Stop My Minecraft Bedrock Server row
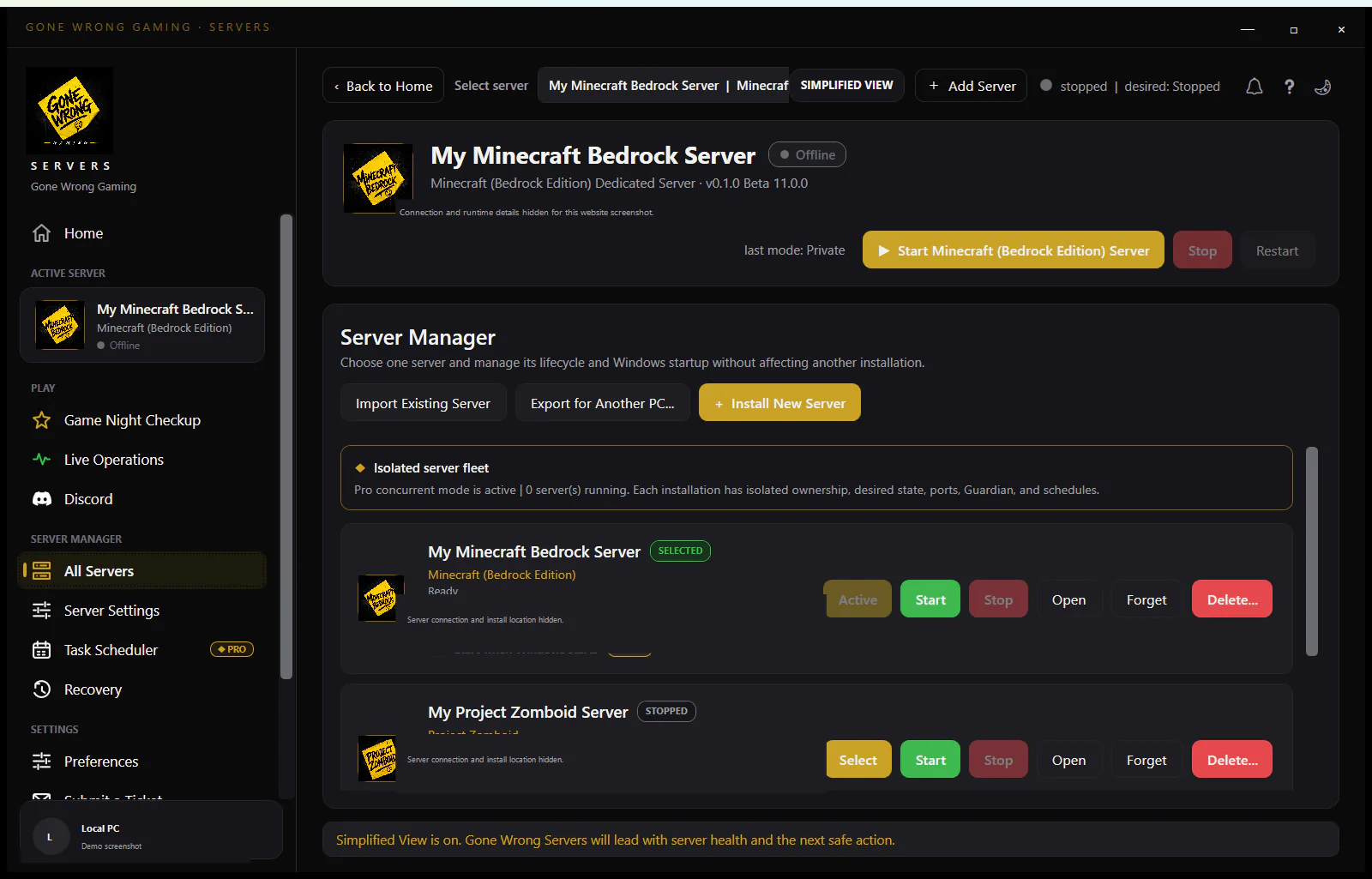 (x=998, y=599)
